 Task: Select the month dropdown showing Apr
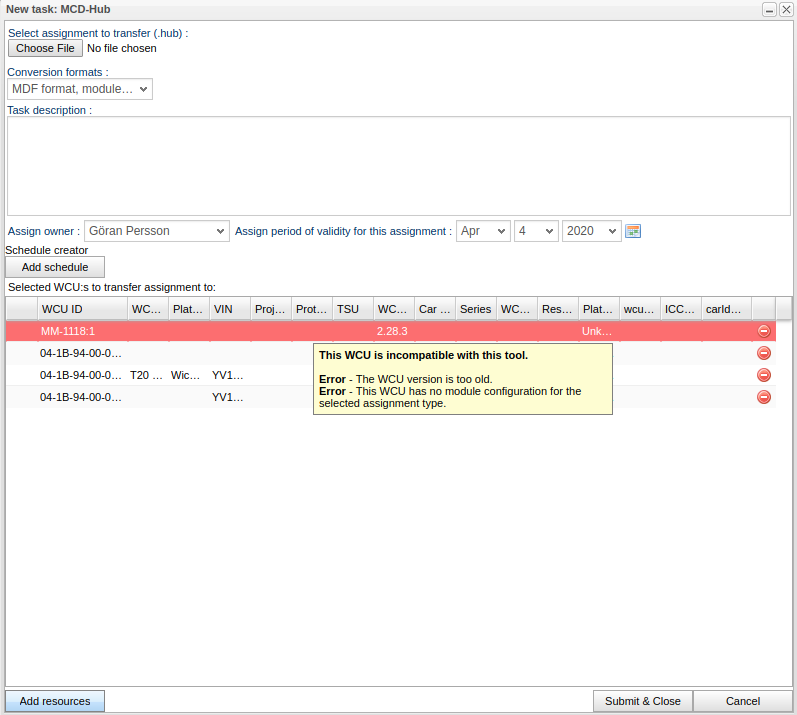click(483, 231)
